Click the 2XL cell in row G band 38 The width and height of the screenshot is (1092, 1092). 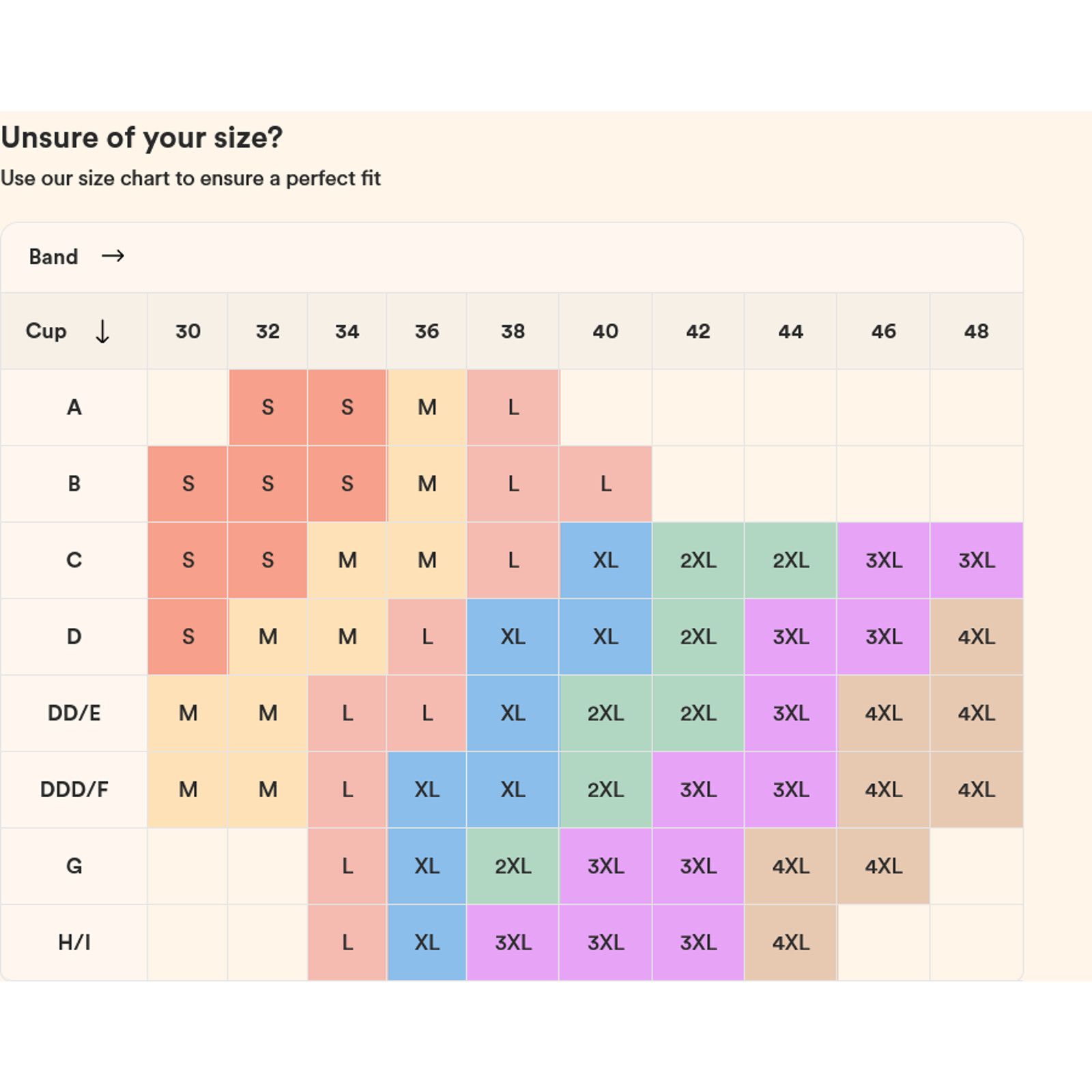click(513, 866)
